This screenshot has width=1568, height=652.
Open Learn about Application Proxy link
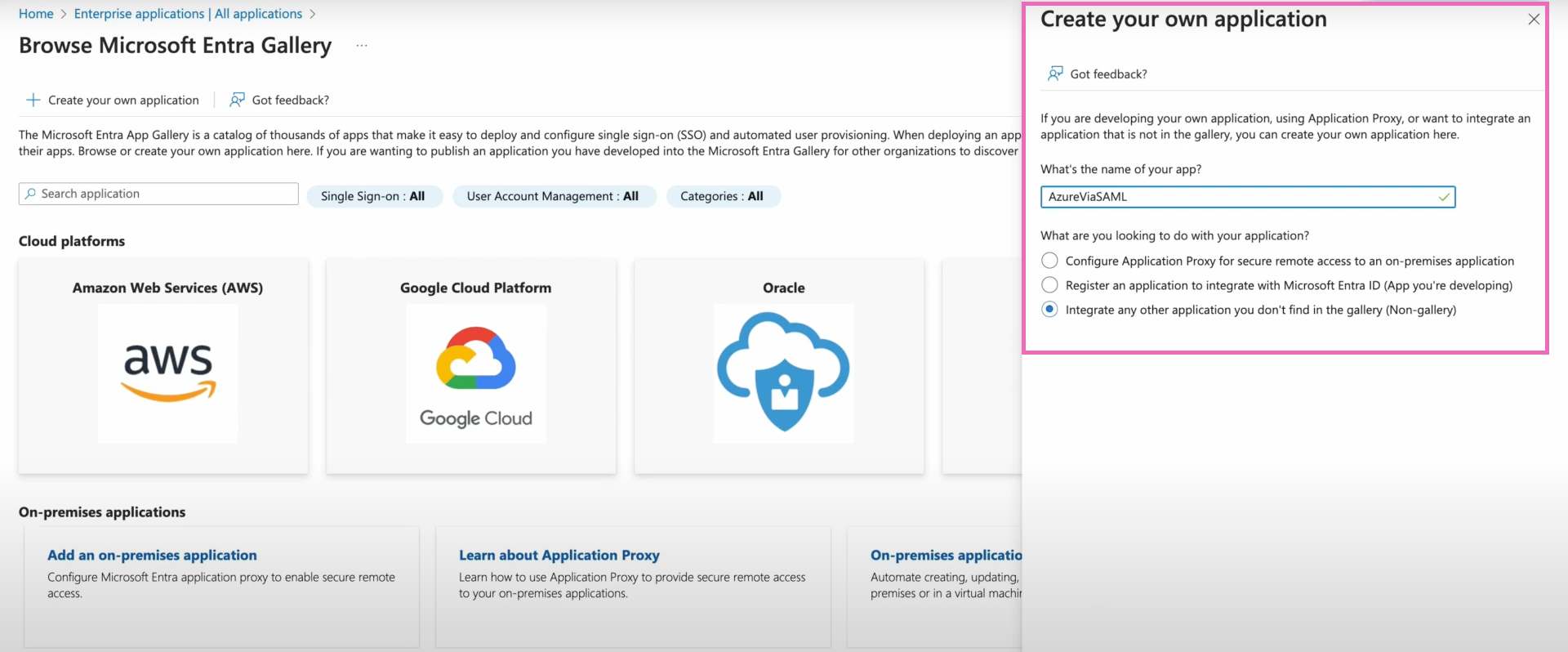click(559, 556)
